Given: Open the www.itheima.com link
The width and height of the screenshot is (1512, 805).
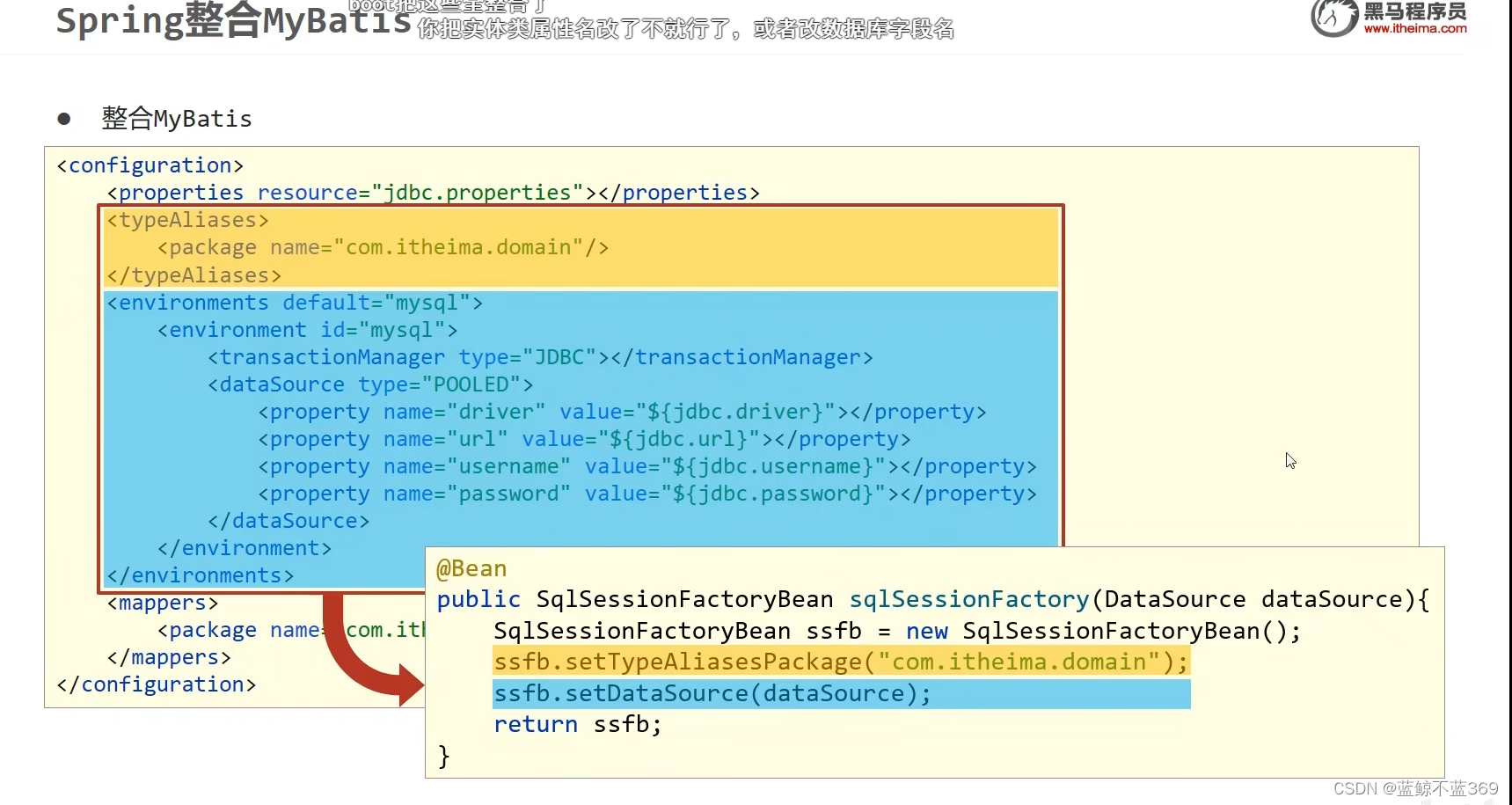Looking at the screenshot, I should pos(1415,29).
